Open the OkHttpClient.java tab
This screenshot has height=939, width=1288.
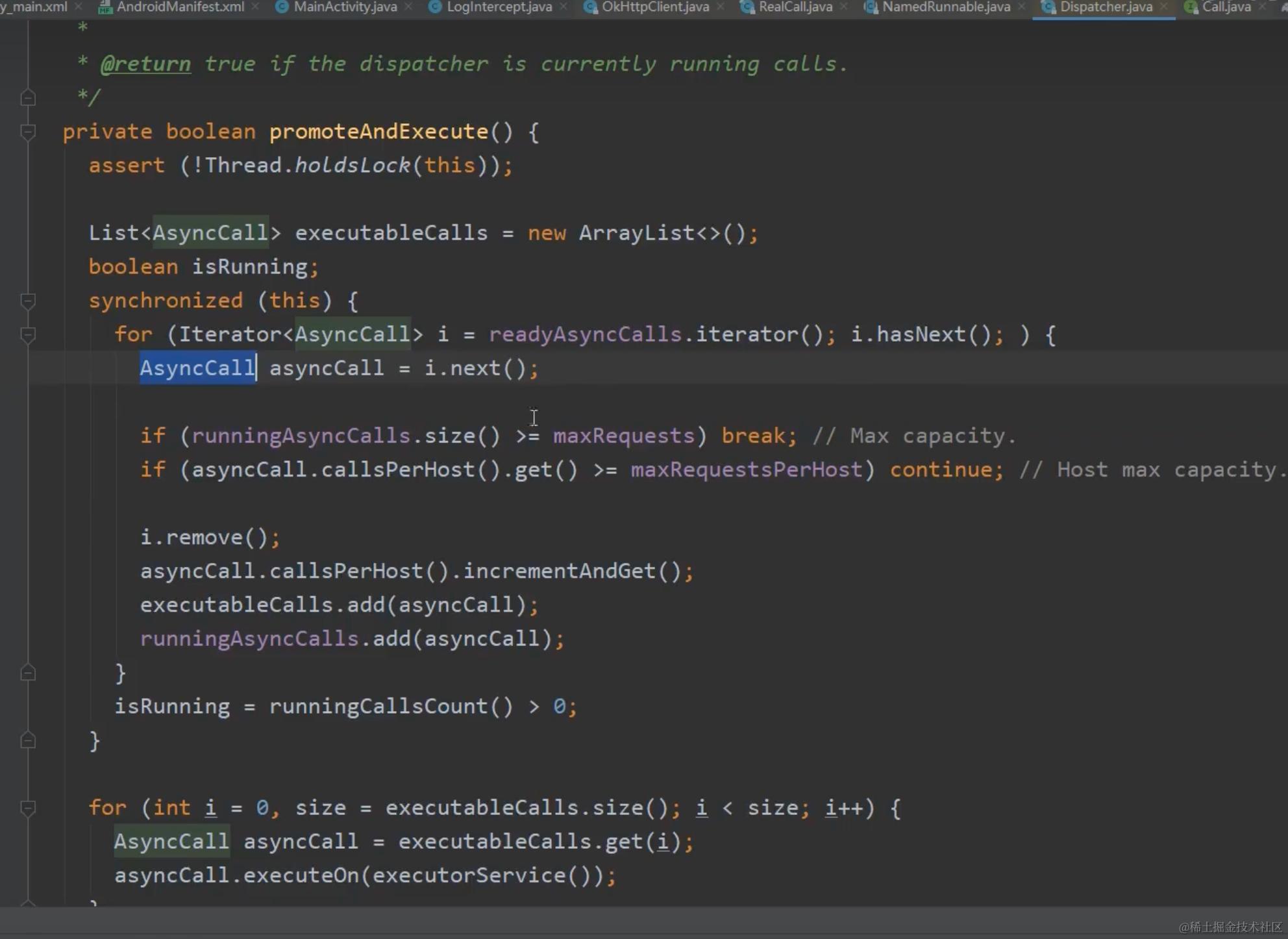pos(654,7)
